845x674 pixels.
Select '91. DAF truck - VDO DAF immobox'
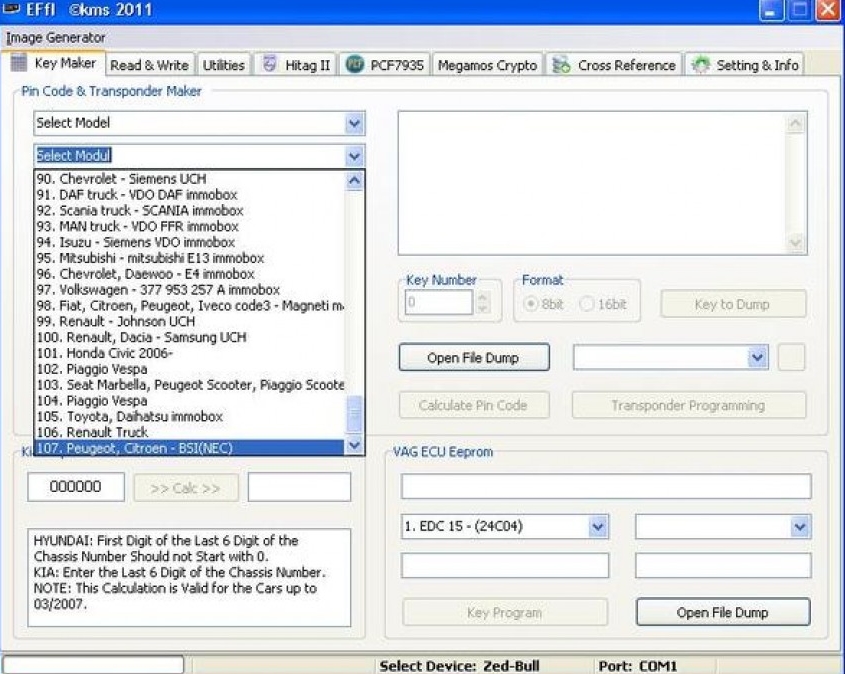[189, 194]
